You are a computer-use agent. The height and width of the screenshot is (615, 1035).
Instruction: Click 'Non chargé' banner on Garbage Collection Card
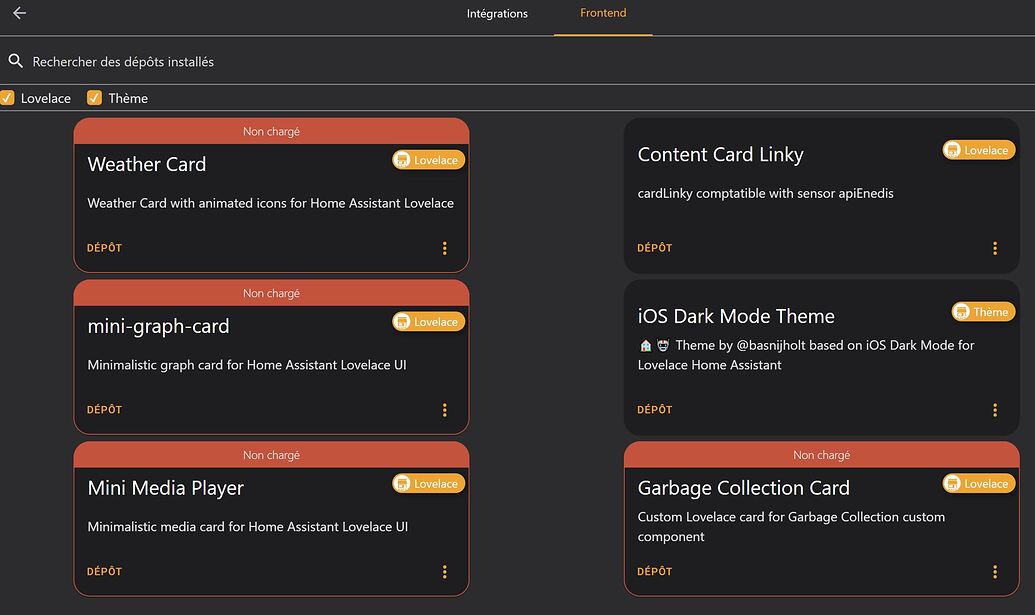[822, 455]
